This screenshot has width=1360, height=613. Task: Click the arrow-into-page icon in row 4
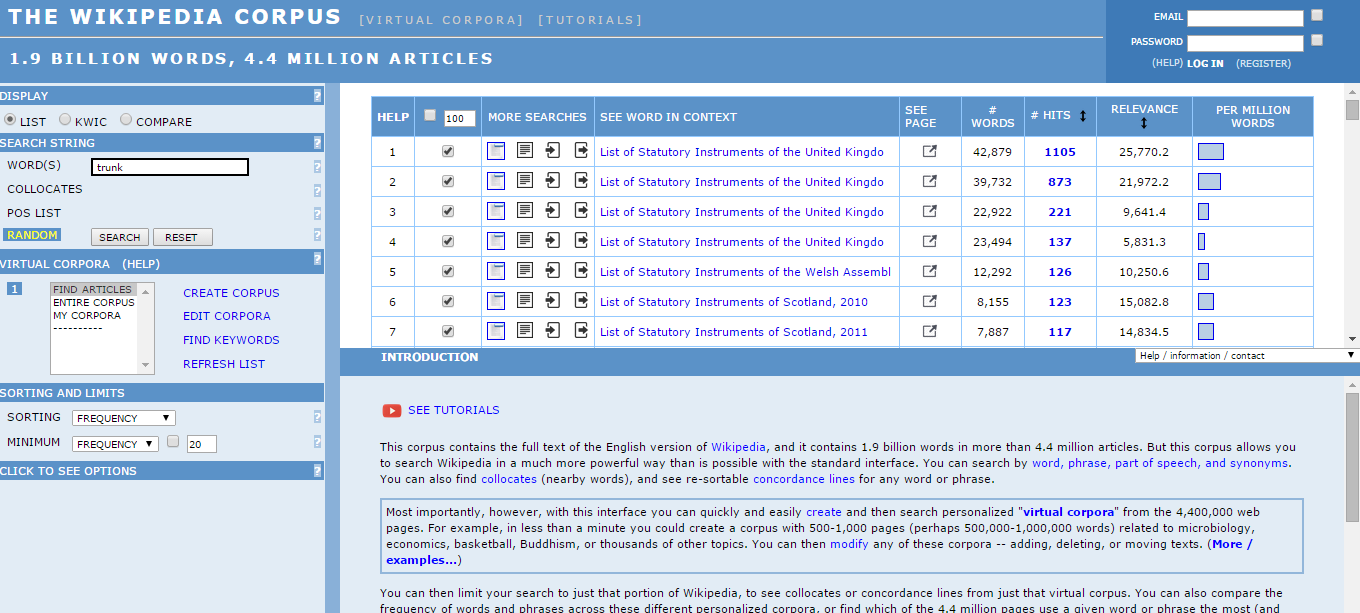[553, 242]
